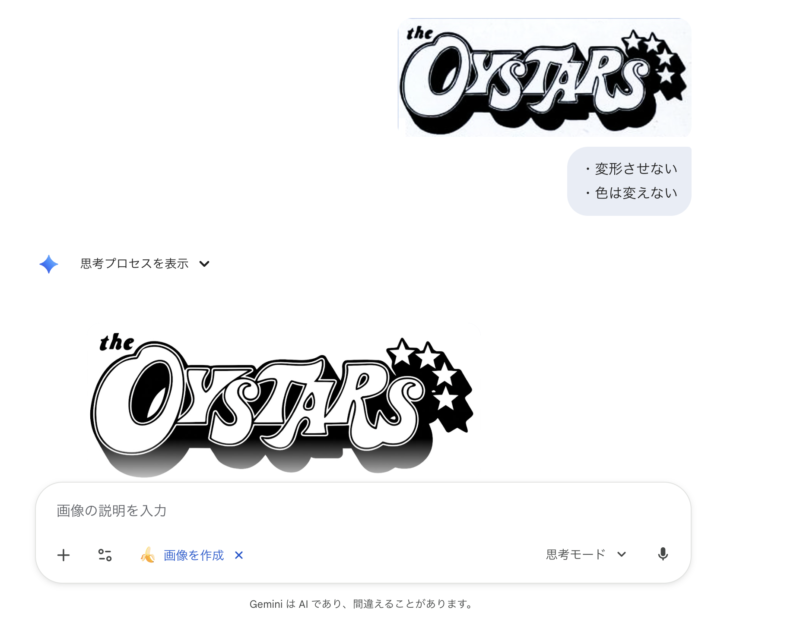Click the Gemini AI disclaimer text
800x619 pixels.
(x=361, y=604)
